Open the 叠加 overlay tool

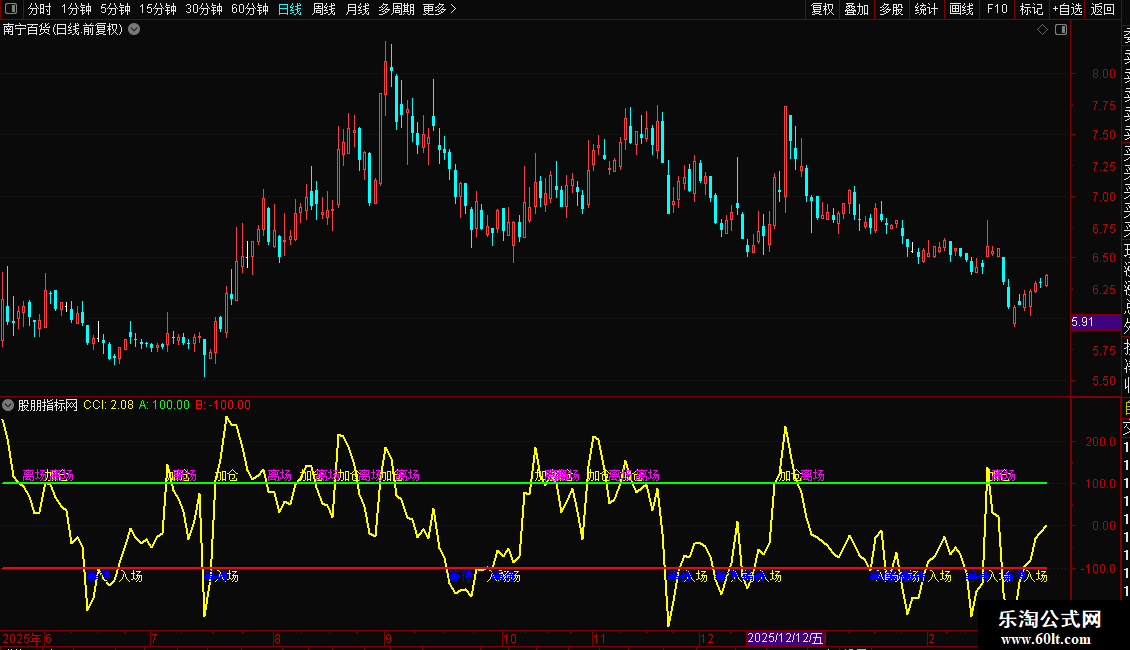(856, 9)
